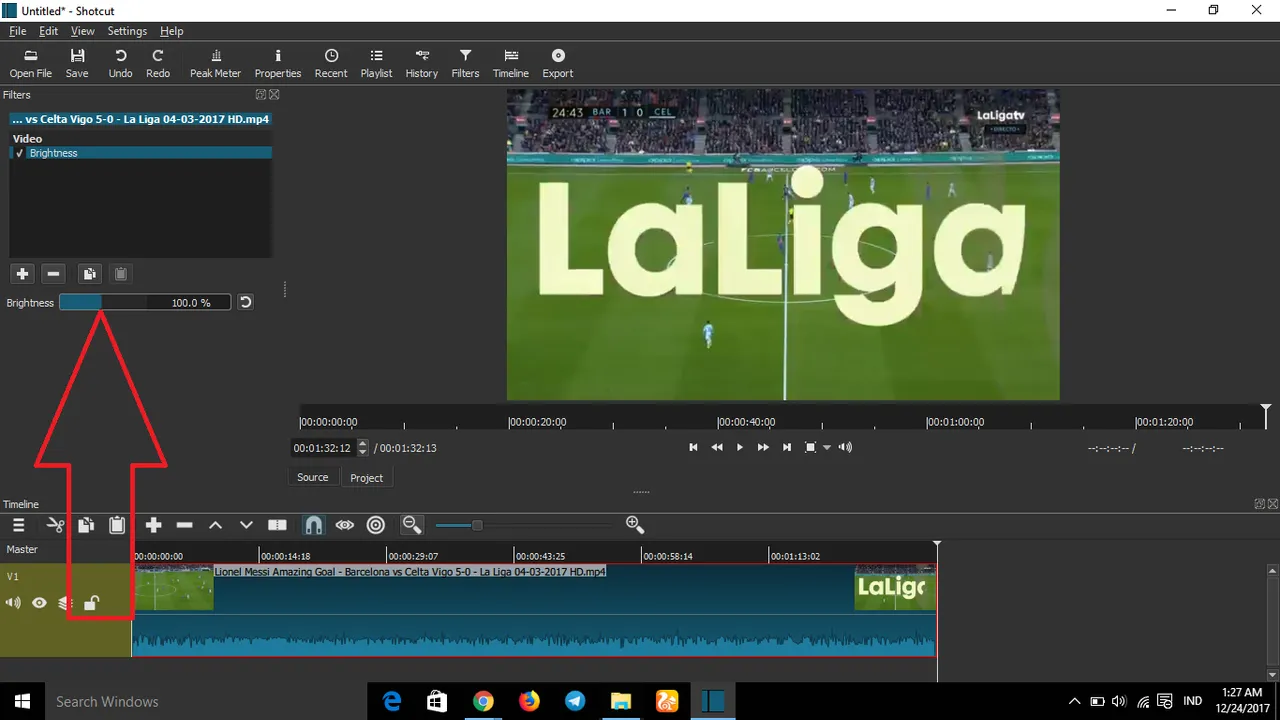
Task: Skip to the next point in player
Action: point(787,447)
